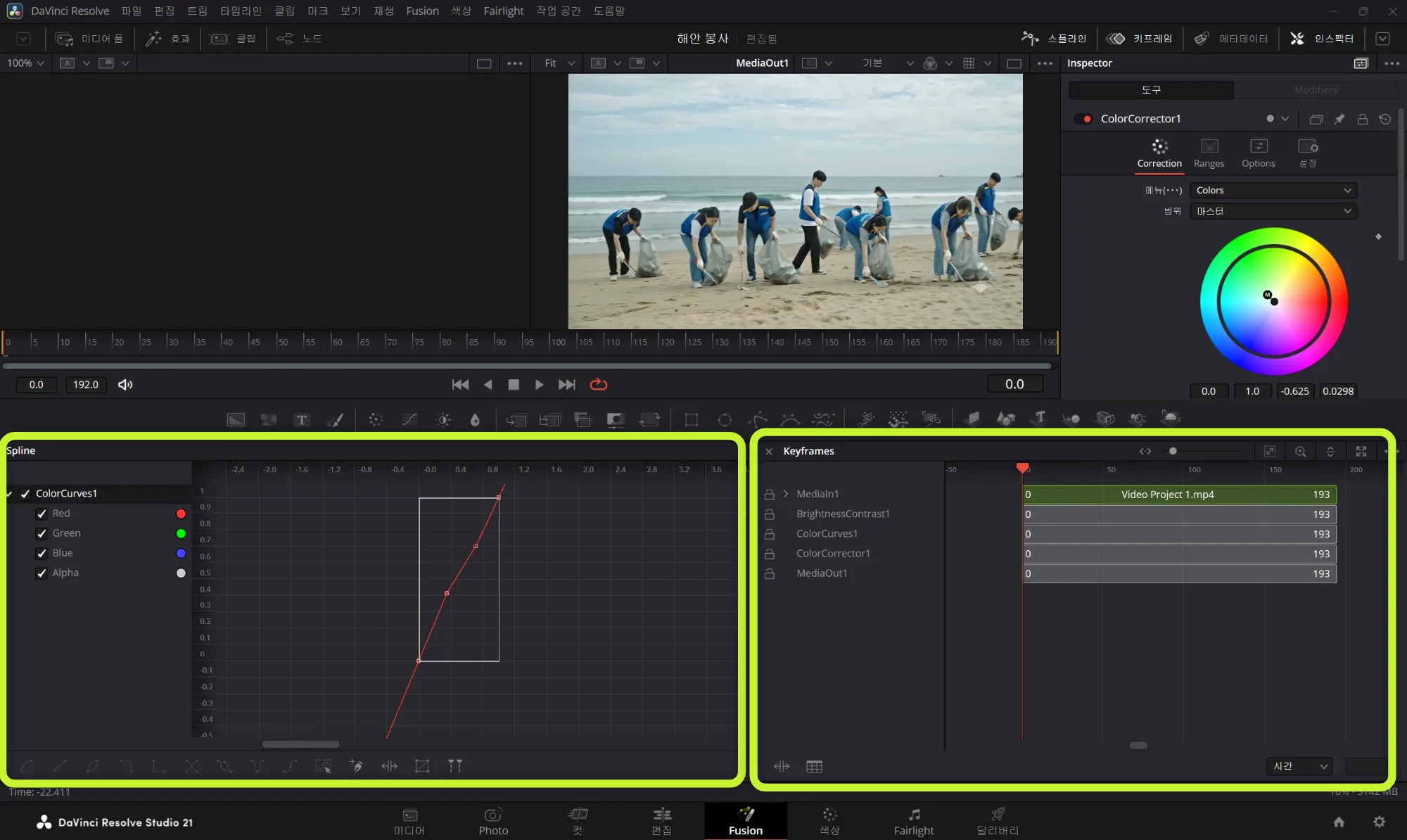Open the 100% zoom dropdown
This screenshot has height=840, width=1407.
point(25,63)
